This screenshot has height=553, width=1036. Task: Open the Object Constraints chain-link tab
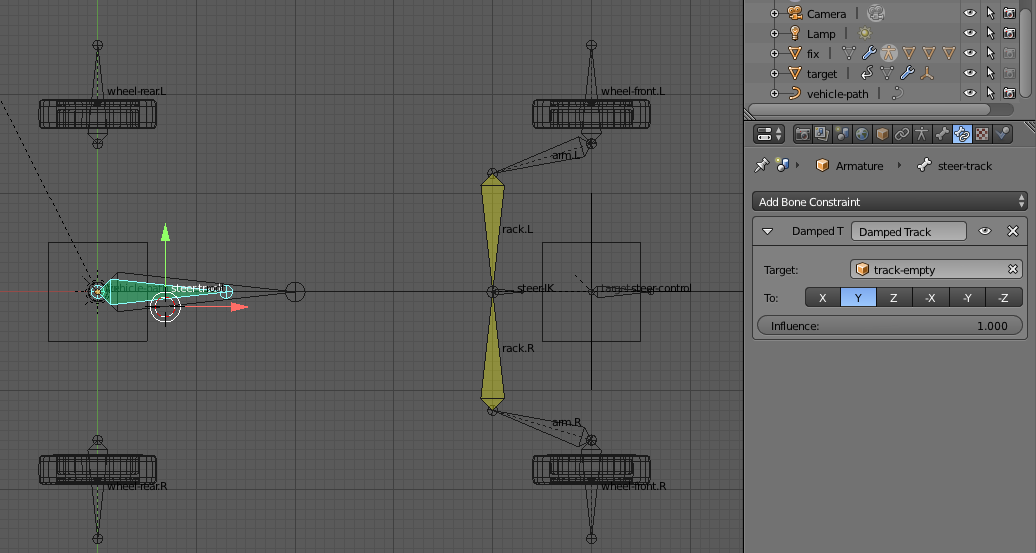coord(902,134)
